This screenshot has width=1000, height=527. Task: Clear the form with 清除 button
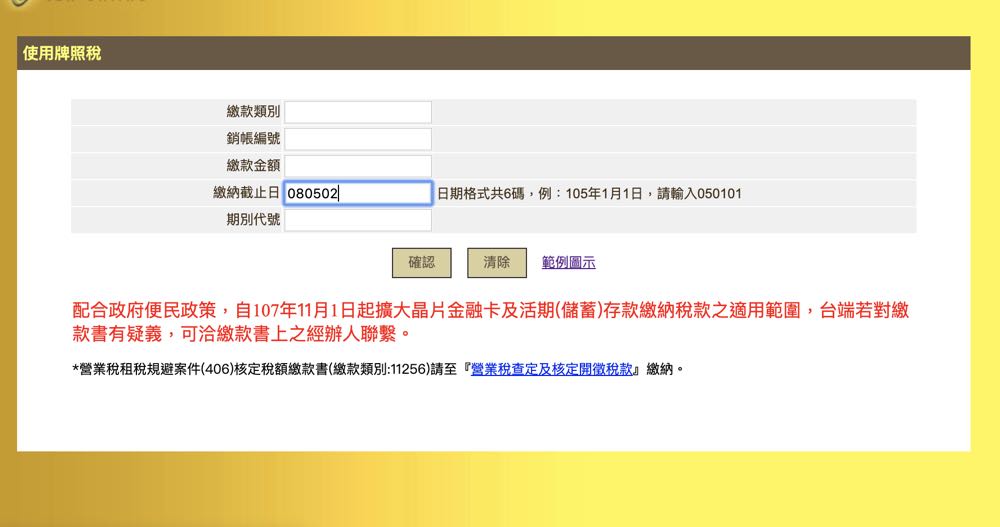[x=497, y=263]
